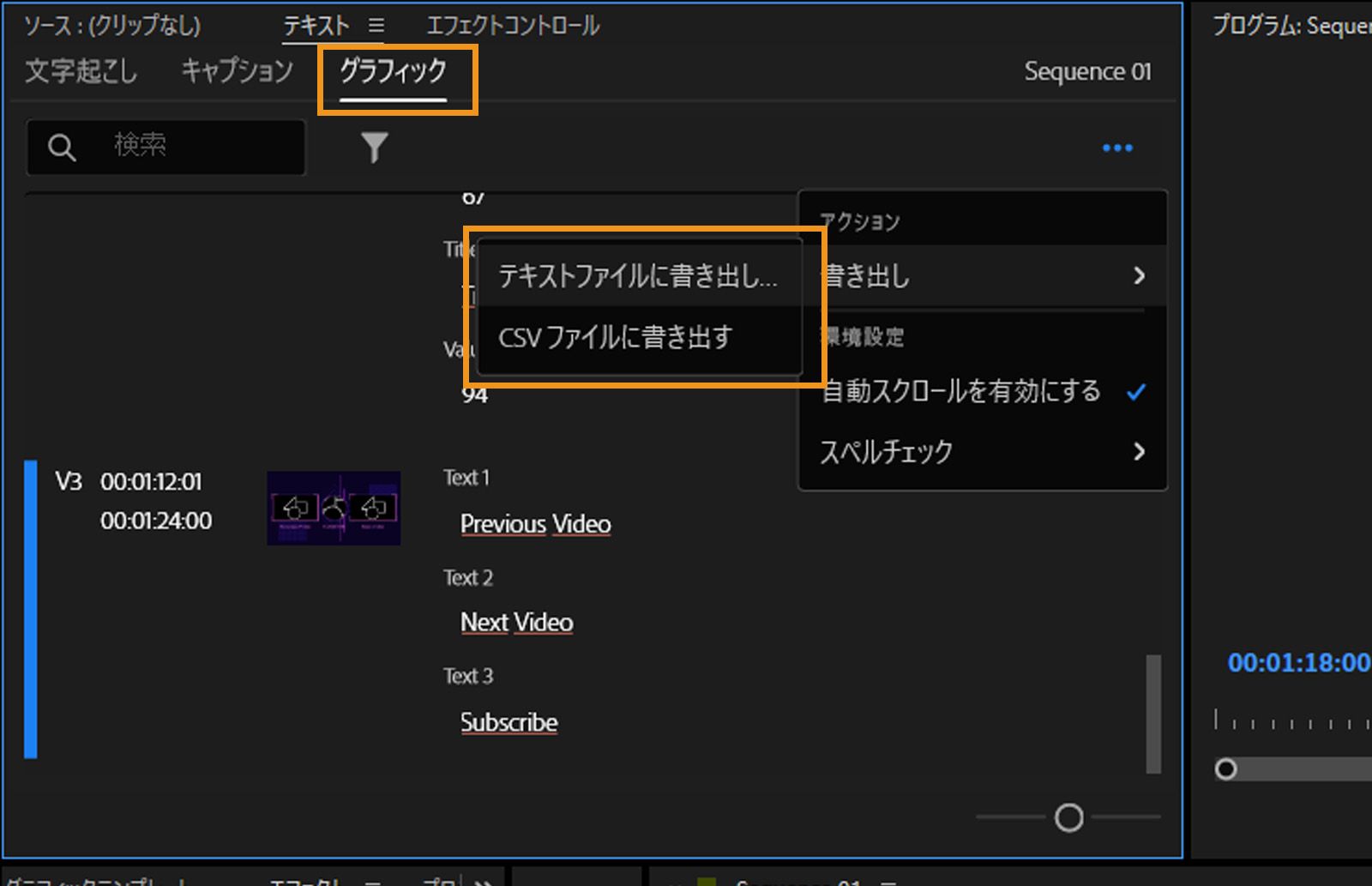
Task: Choose CSVファイルに書き出す from the menu
Action: coord(616,338)
